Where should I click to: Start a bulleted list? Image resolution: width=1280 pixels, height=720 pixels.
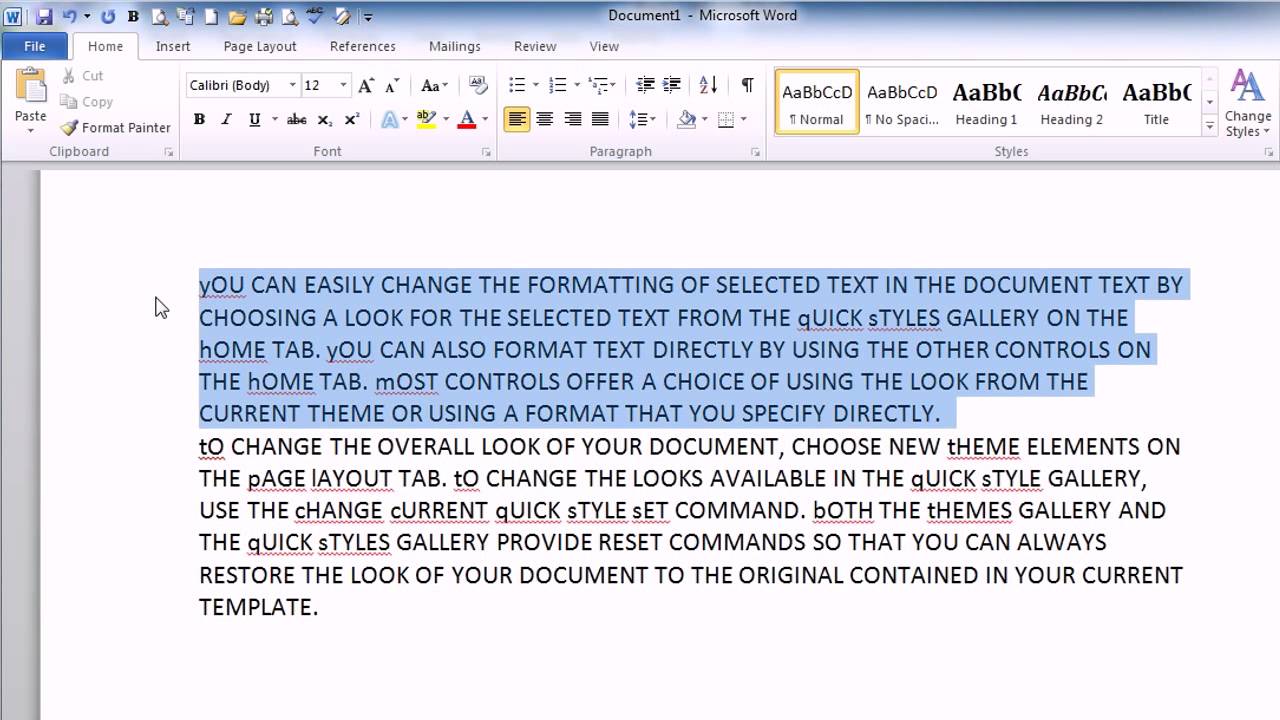click(x=517, y=85)
